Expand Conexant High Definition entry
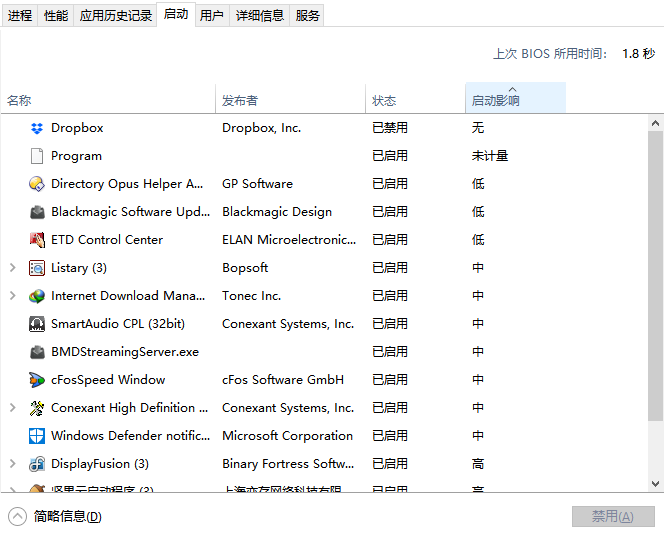This screenshot has width=664, height=541. (12, 408)
